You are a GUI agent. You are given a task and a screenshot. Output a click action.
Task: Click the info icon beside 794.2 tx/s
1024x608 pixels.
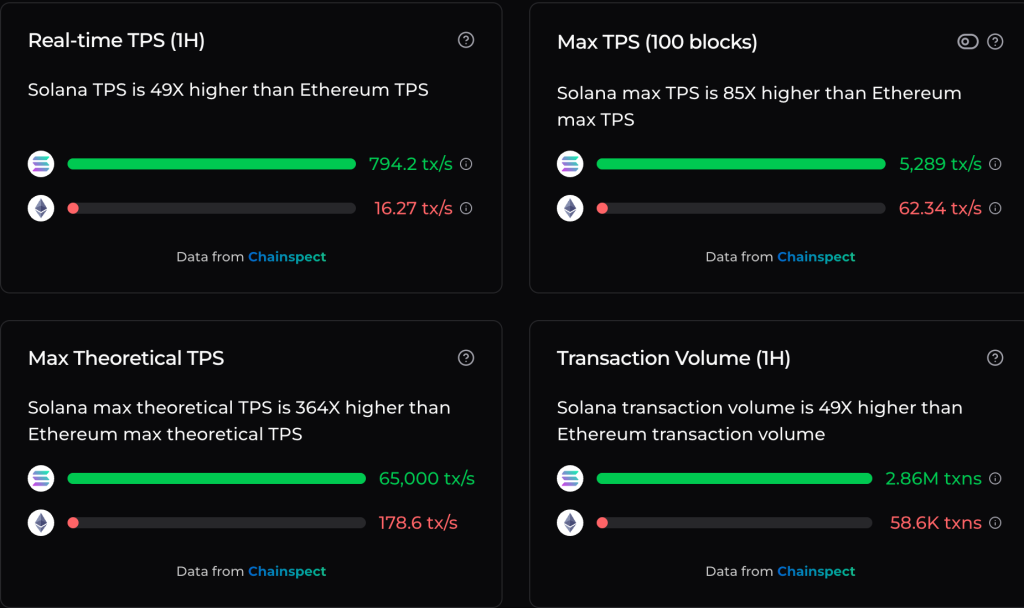click(x=465, y=164)
